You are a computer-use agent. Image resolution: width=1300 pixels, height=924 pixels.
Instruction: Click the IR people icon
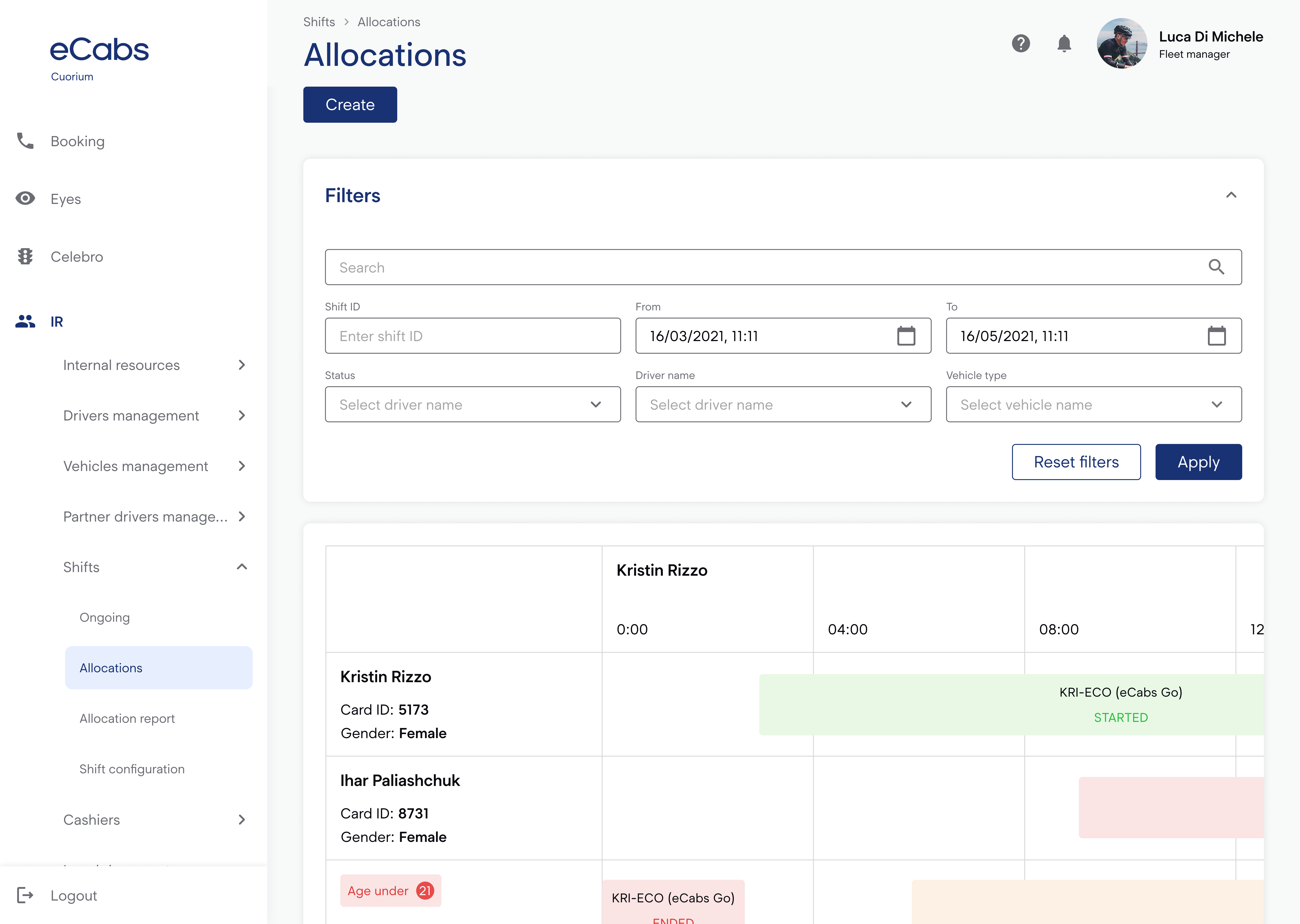coord(25,321)
